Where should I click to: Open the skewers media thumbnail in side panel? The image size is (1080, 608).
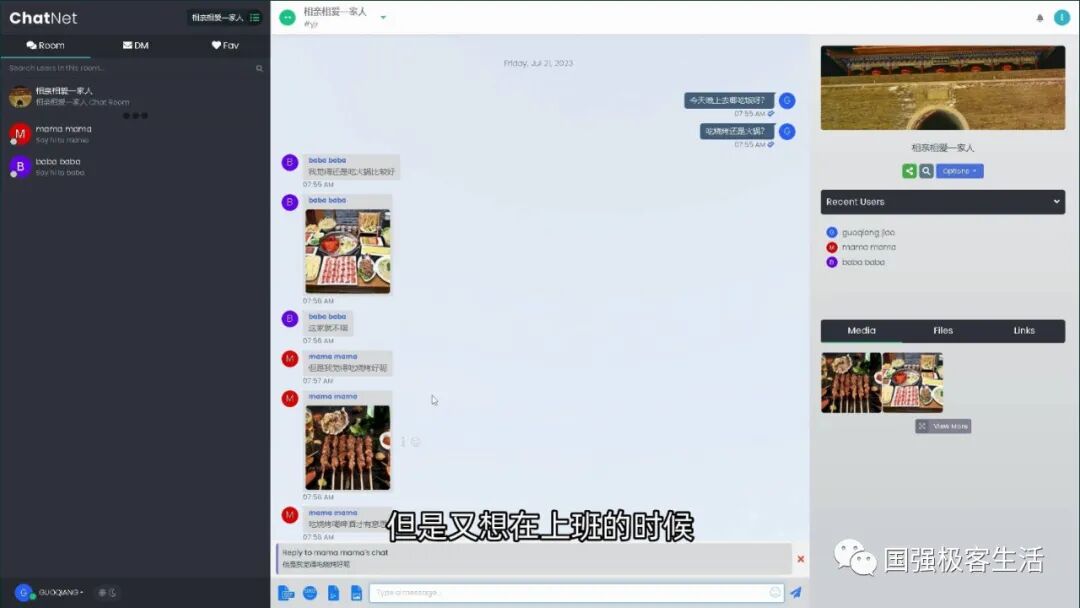(x=851, y=383)
